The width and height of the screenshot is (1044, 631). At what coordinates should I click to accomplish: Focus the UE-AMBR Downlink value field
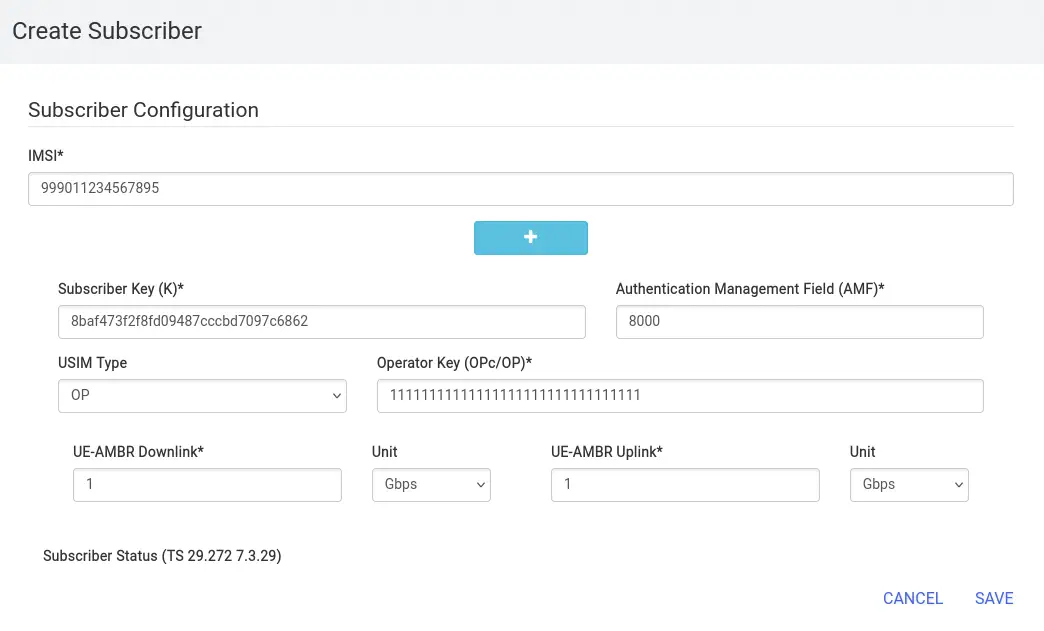[x=207, y=484]
